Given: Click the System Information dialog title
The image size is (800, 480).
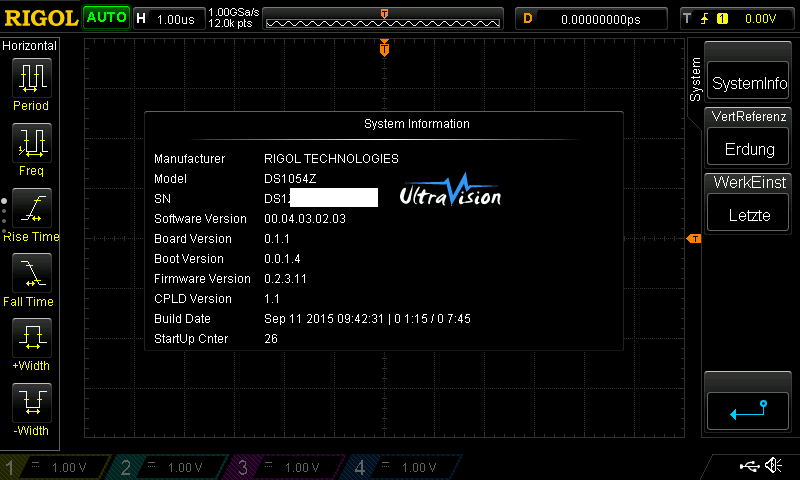Looking at the screenshot, I should (416, 123).
